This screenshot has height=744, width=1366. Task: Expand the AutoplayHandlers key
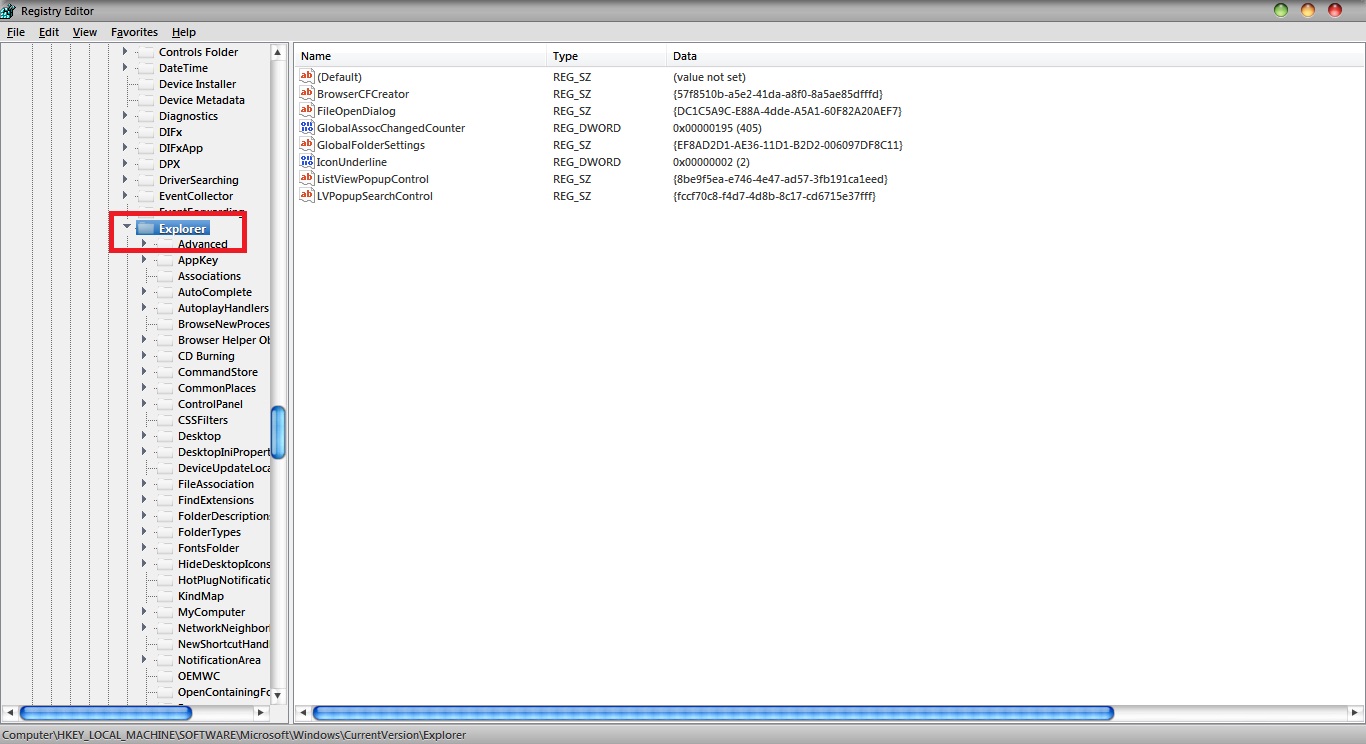(144, 308)
